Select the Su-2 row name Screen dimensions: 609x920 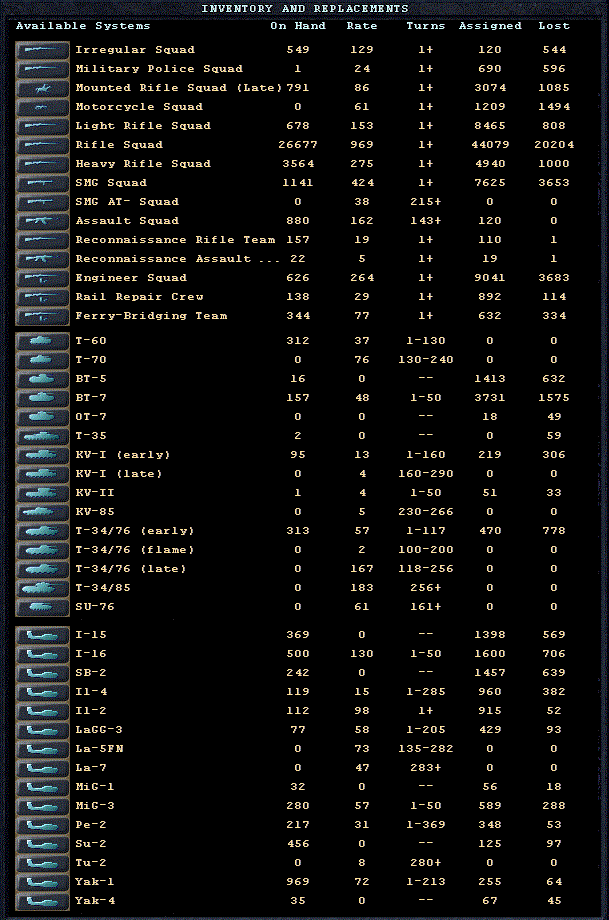click(91, 844)
